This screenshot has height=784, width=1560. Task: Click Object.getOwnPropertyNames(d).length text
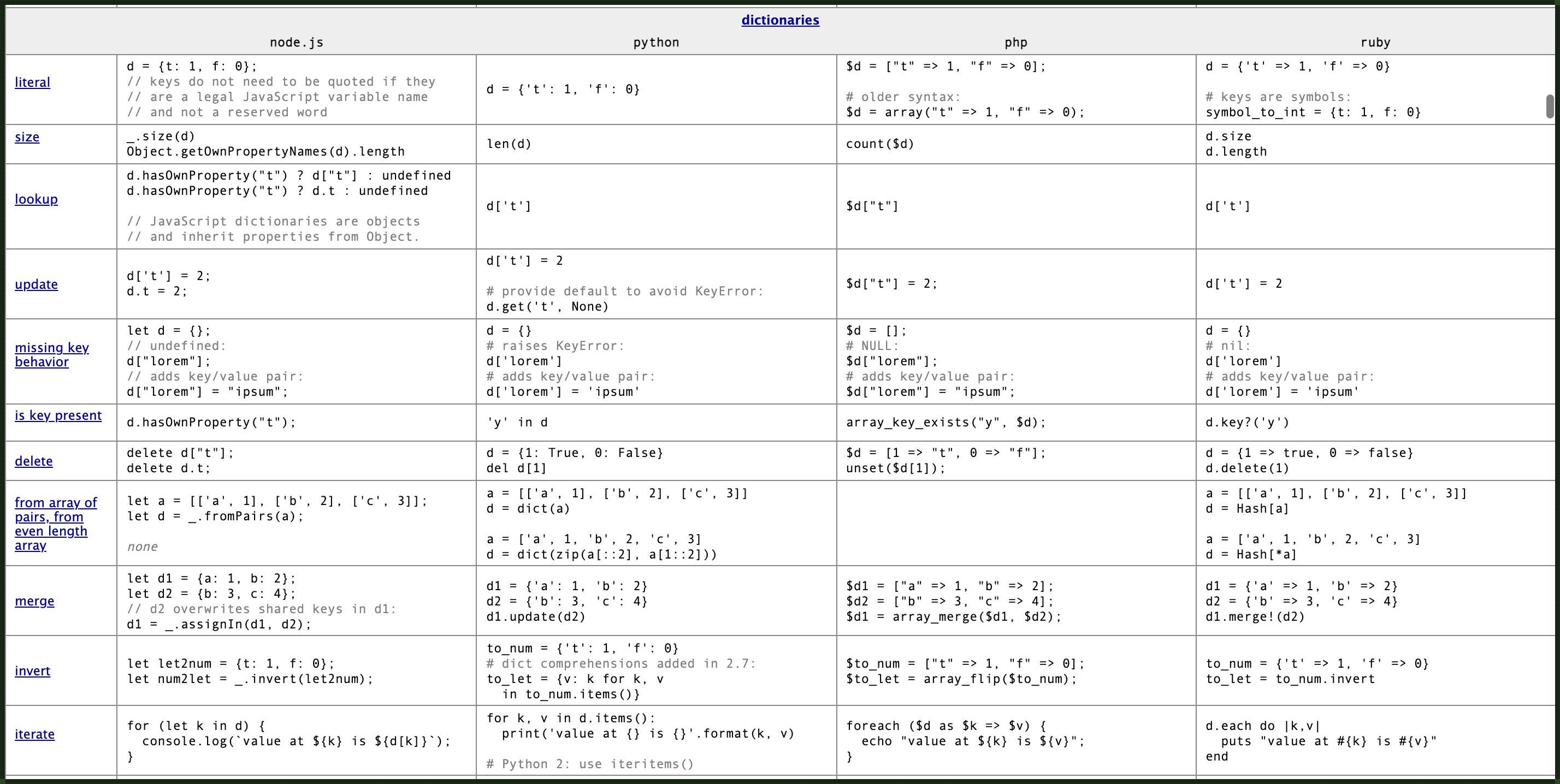[266, 152]
